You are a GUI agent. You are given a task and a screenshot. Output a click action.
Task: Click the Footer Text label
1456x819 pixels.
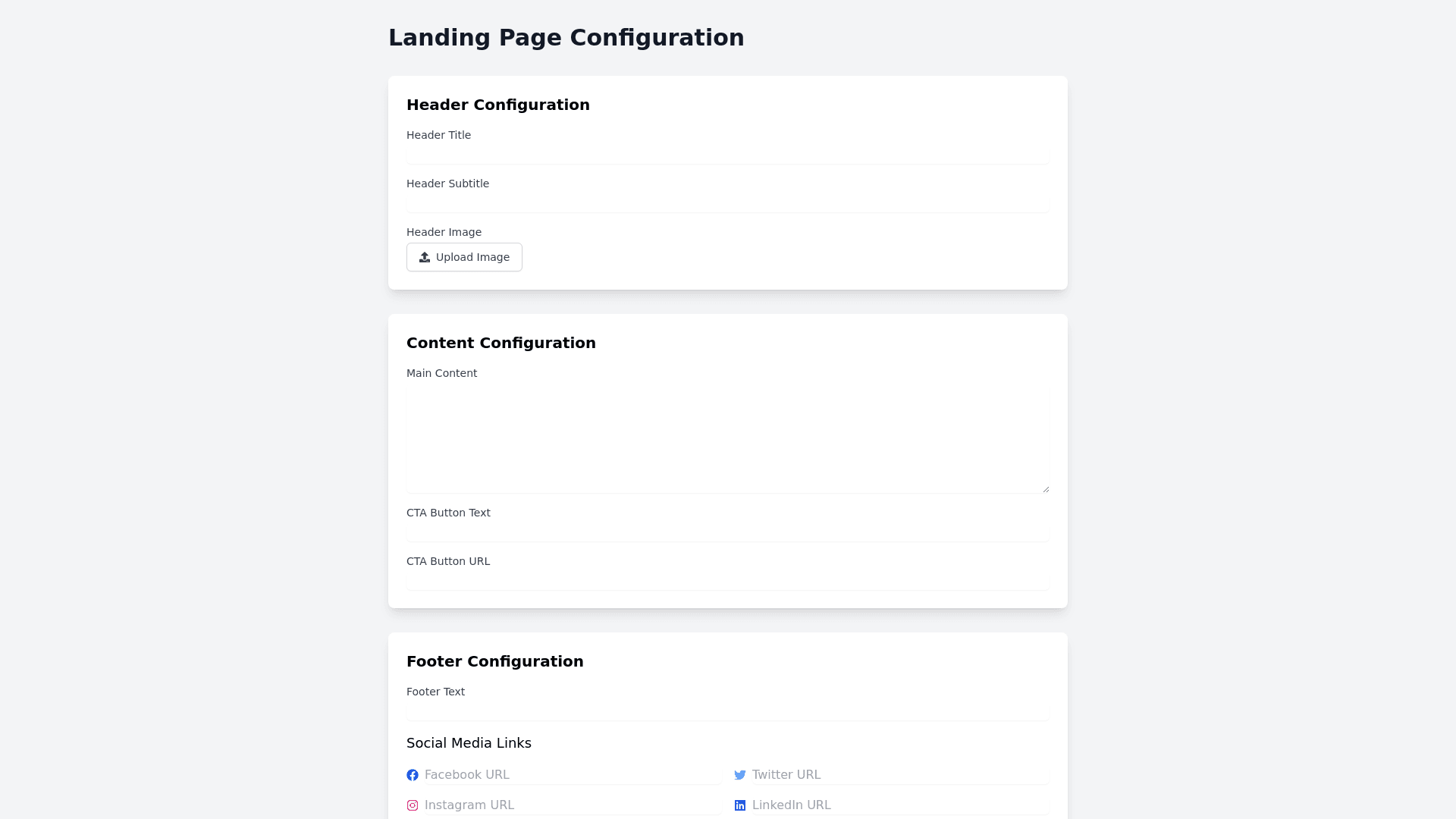pyautogui.click(x=435, y=692)
